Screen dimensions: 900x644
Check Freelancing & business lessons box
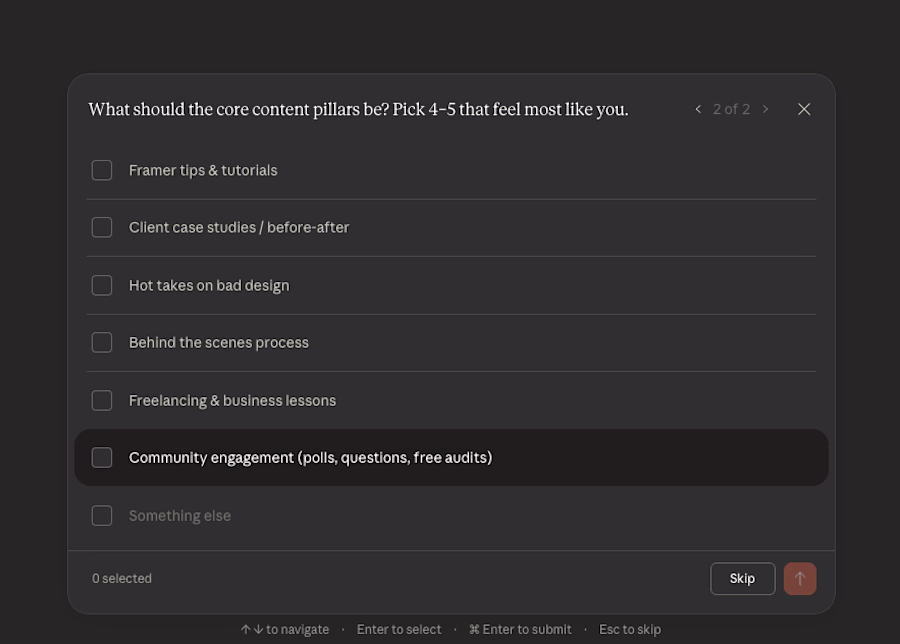point(102,400)
